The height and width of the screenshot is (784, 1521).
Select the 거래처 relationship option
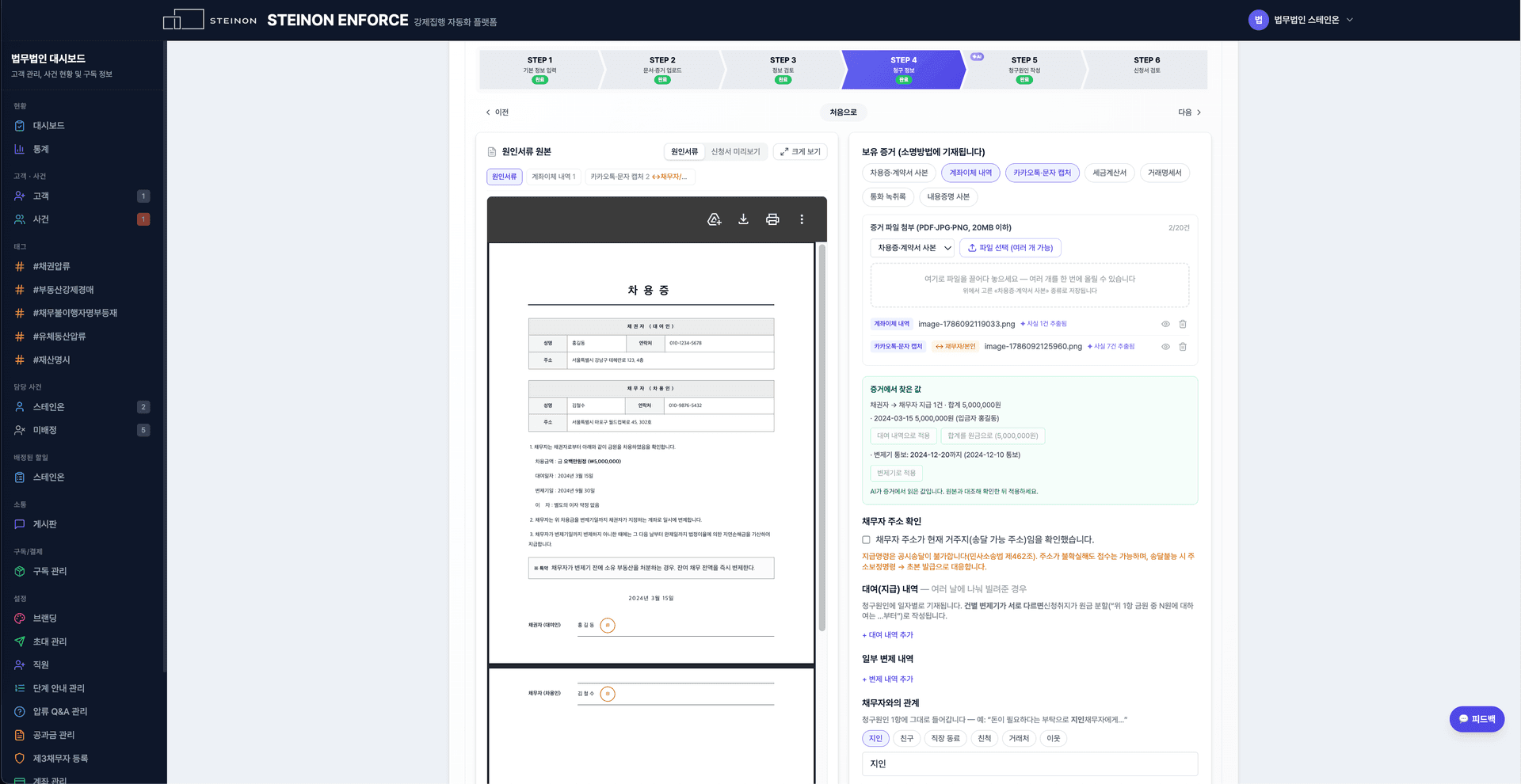1019,738
